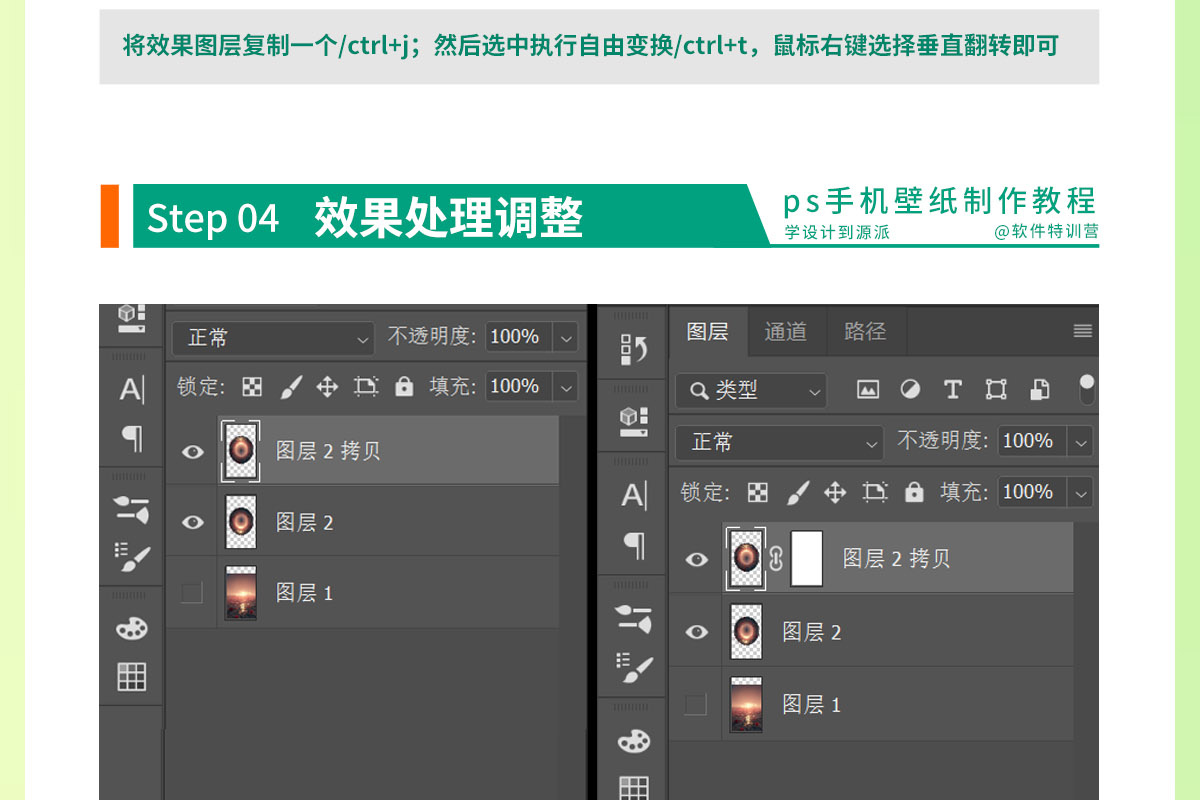The width and height of the screenshot is (1200, 800).
Task: Filter layers by type (T) icon
Action: (x=952, y=390)
